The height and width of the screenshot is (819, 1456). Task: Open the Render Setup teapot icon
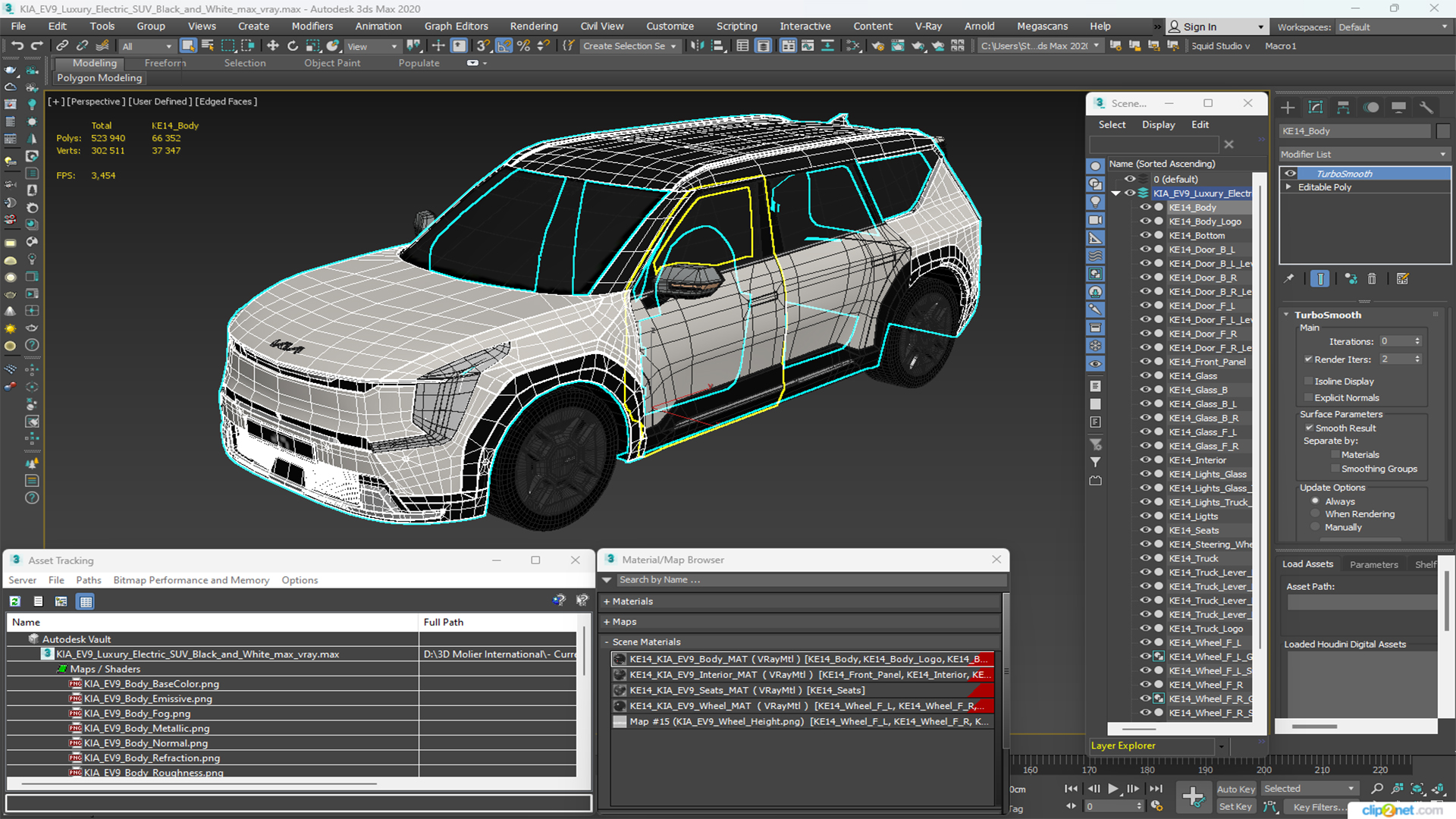(x=878, y=46)
